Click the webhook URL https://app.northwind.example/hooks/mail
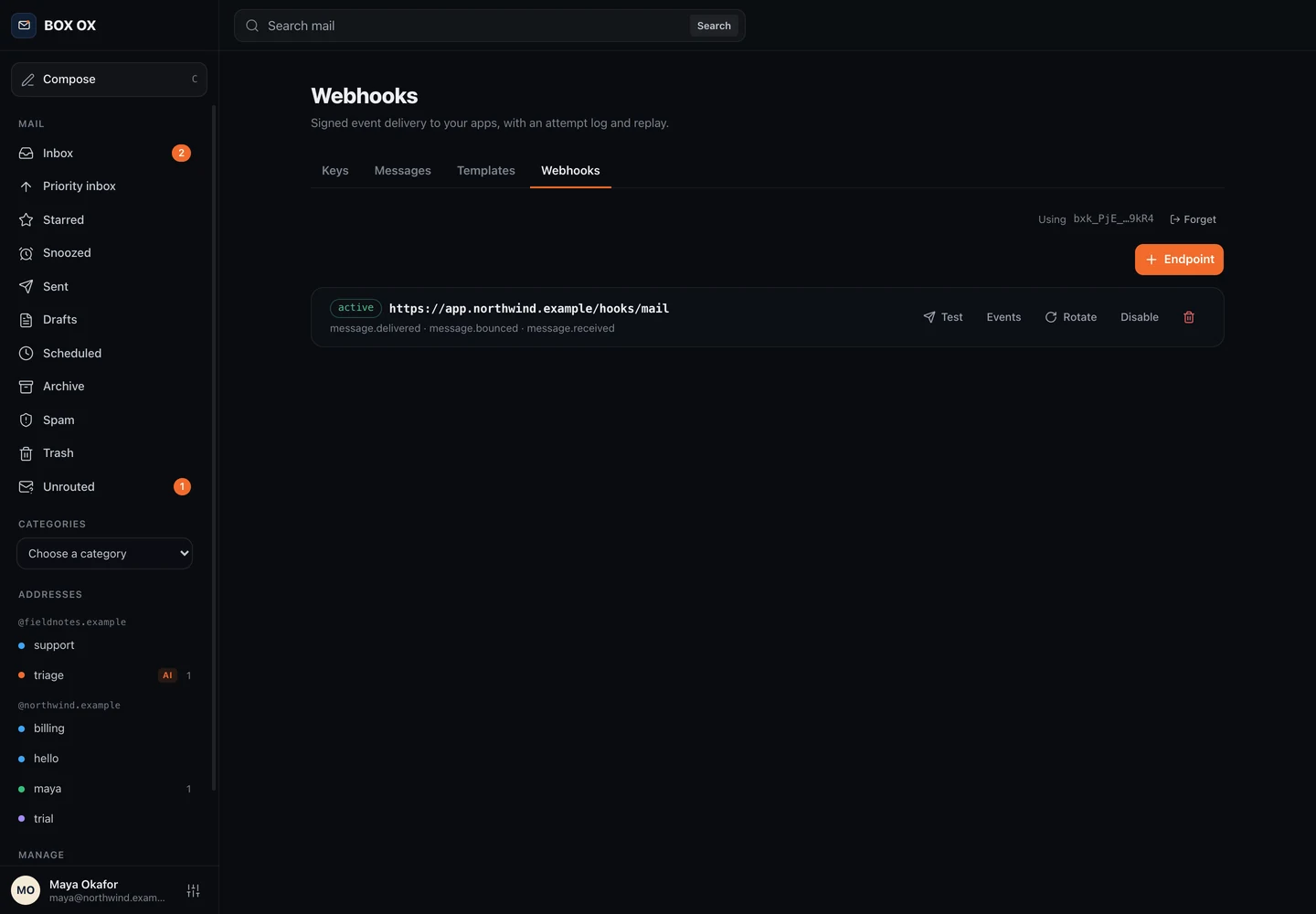The width and height of the screenshot is (1316, 914). (529, 309)
